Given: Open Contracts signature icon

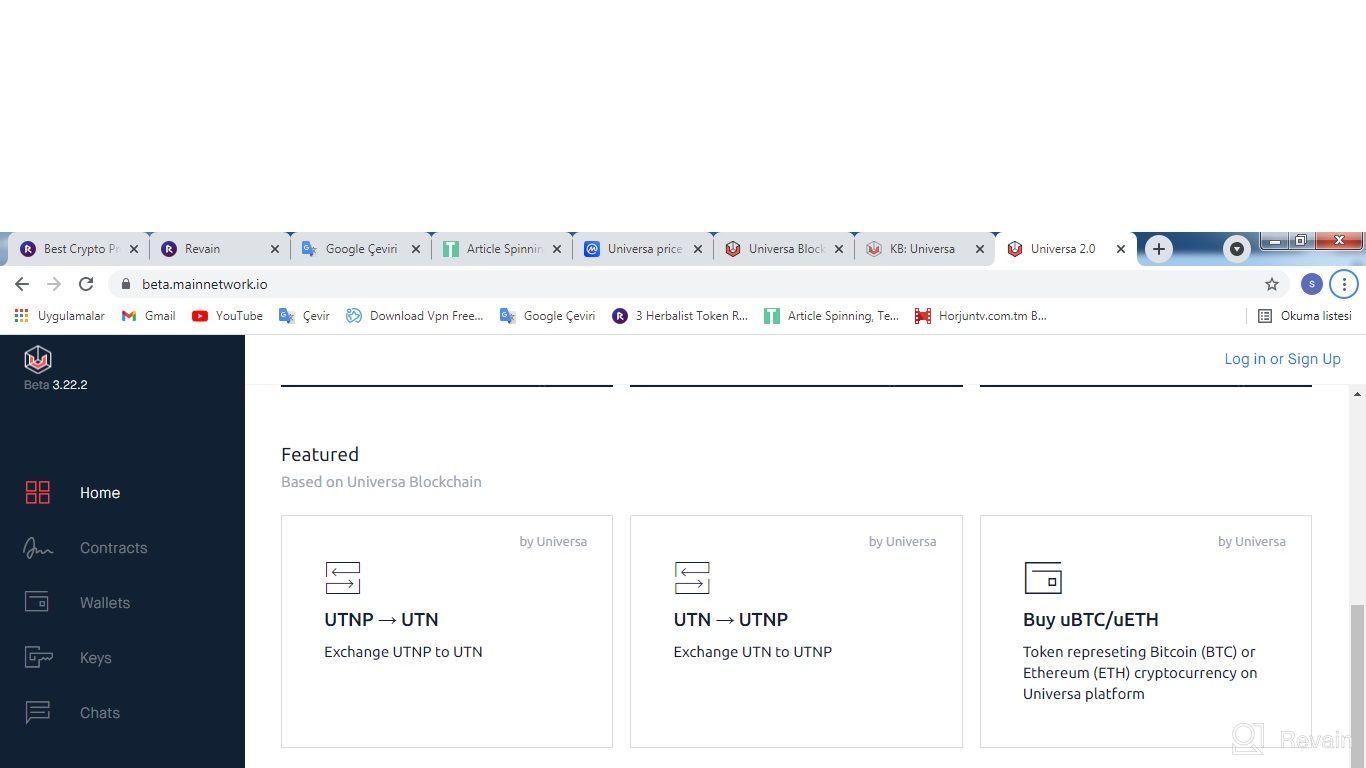Looking at the screenshot, I should click(x=38, y=548).
